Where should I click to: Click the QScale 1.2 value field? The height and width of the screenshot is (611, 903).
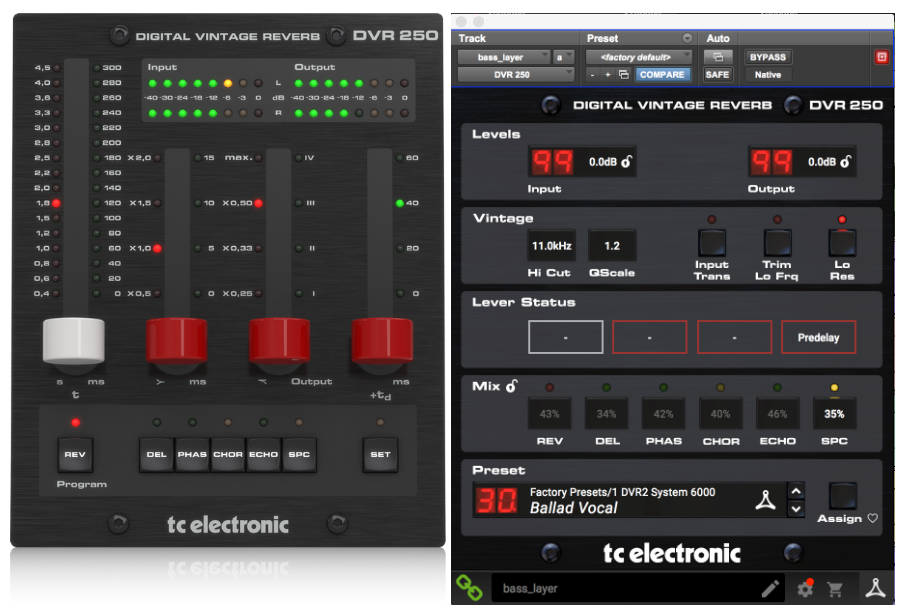point(612,246)
